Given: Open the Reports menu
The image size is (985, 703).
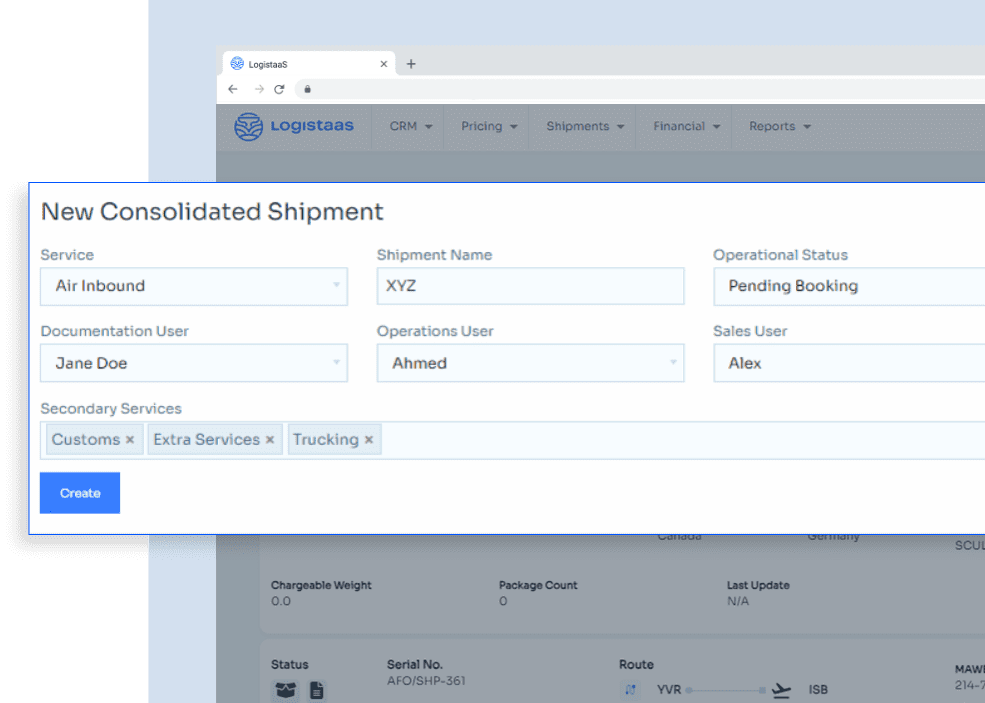Looking at the screenshot, I should 780,126.
